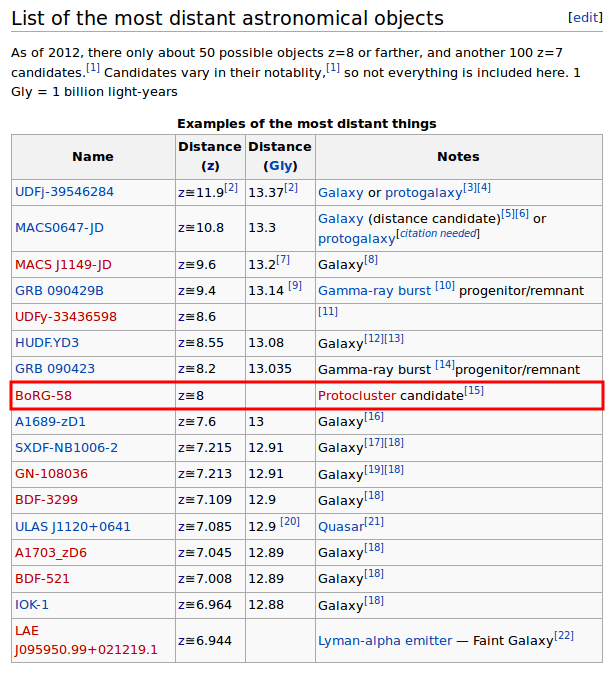The height and width of the screenshot is (681, 616).
Task: Click reference [8] in MACS J1149-JD notes
Action: pyautogui.click(x=371, y=260)
